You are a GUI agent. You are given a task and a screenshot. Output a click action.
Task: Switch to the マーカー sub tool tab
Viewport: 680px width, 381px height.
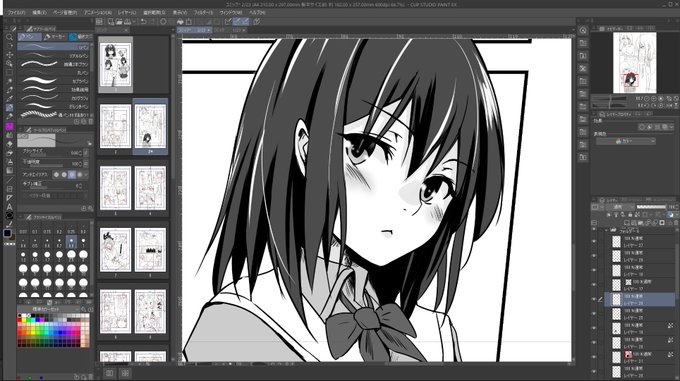pos(55,37)
